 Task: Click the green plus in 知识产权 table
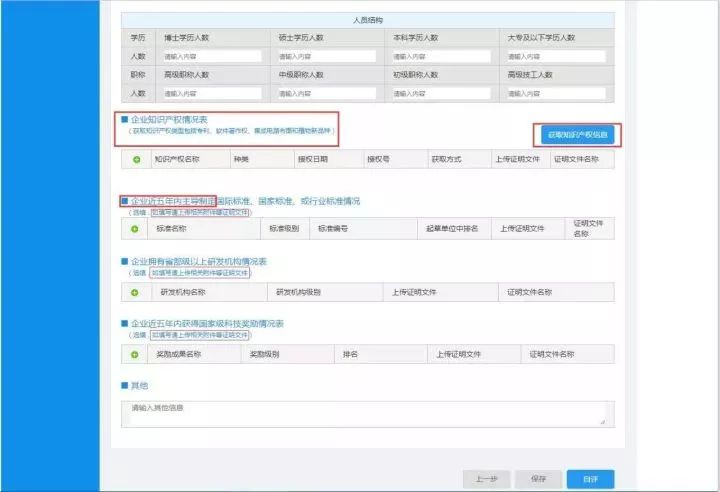pos(136,159)
